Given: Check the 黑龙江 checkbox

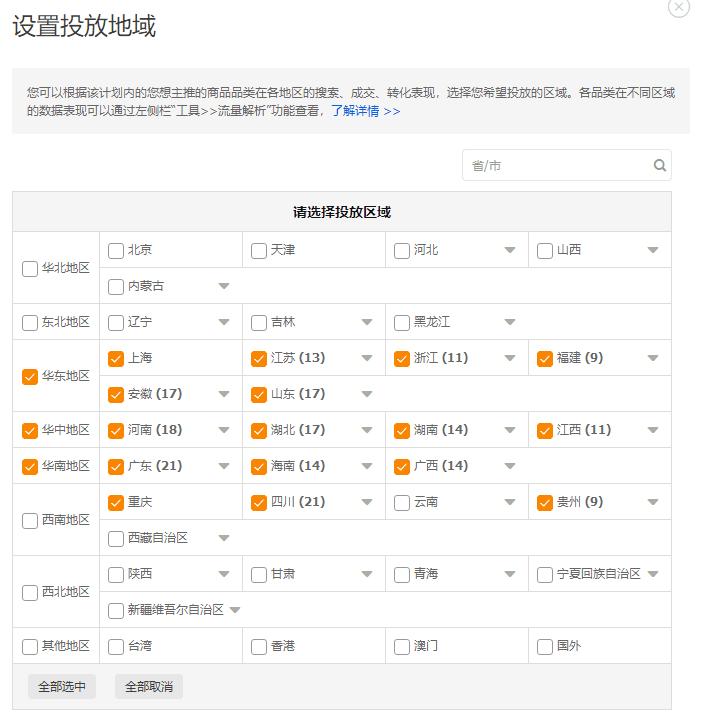Looking at the screenshot, I should (402, 322).
